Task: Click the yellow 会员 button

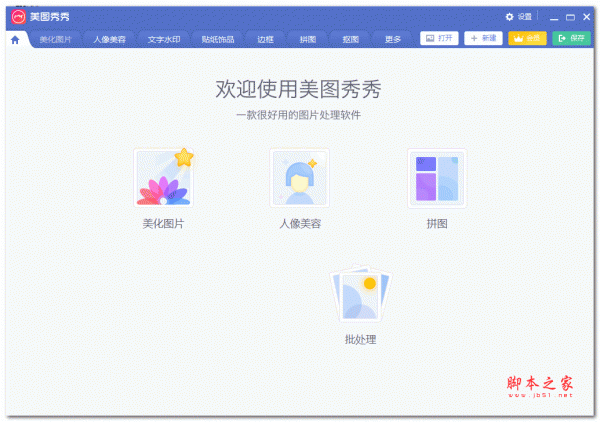Action: (527, 38)
